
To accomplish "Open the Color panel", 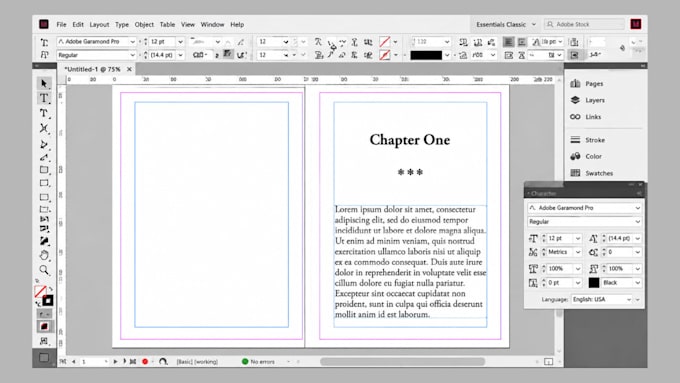I will pyautogui.click(x=586, y=156).
